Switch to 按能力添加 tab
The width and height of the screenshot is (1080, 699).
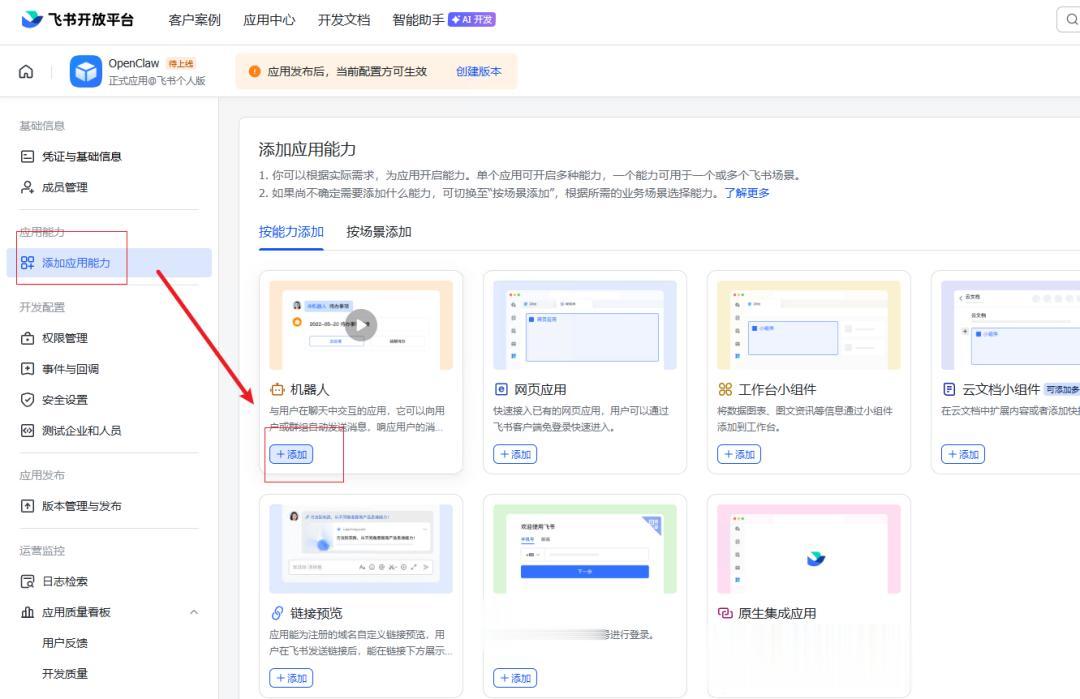click(x=291, y=232)
